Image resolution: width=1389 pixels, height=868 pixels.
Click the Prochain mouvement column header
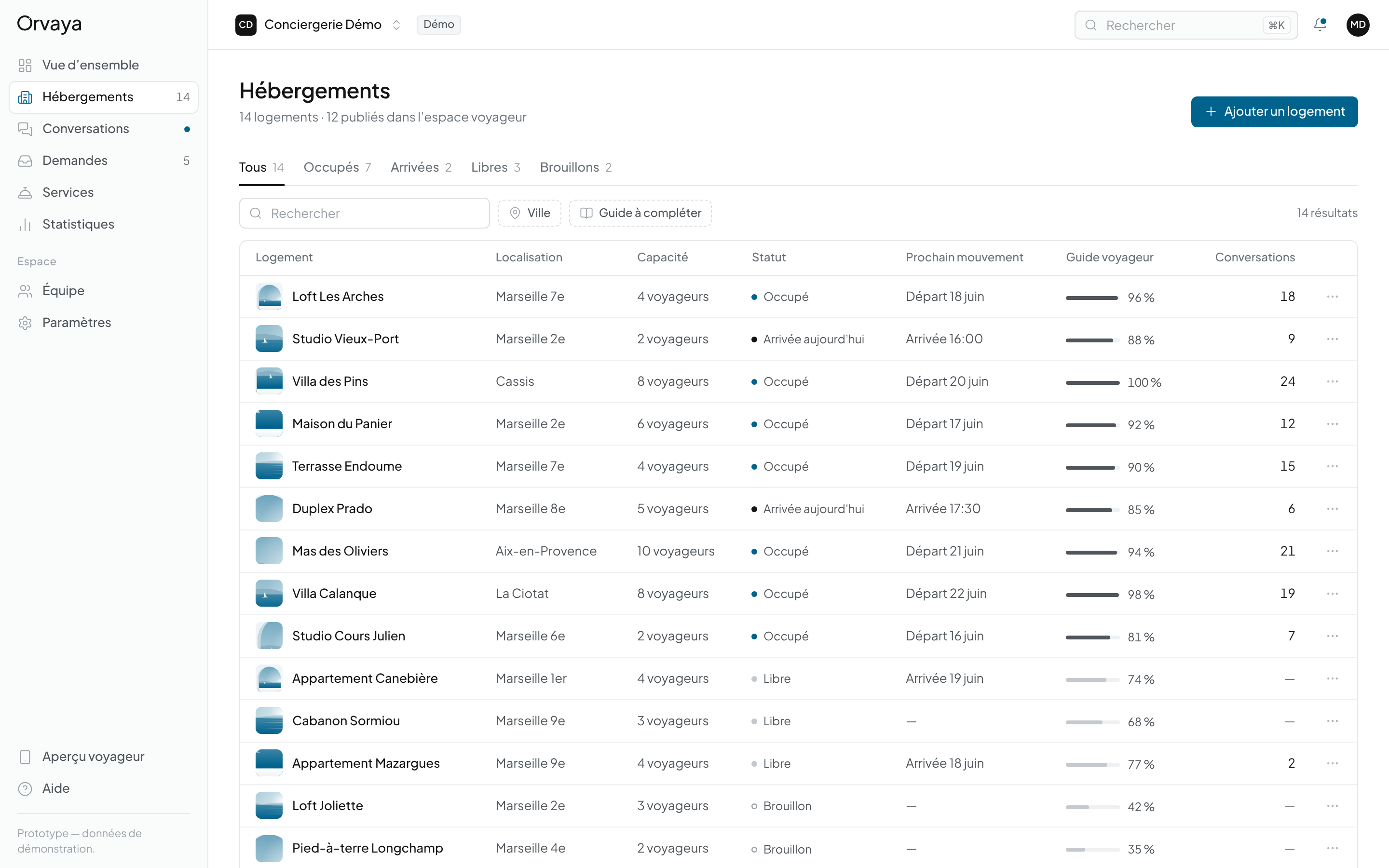pyautogui.click(x=964, y=258)
